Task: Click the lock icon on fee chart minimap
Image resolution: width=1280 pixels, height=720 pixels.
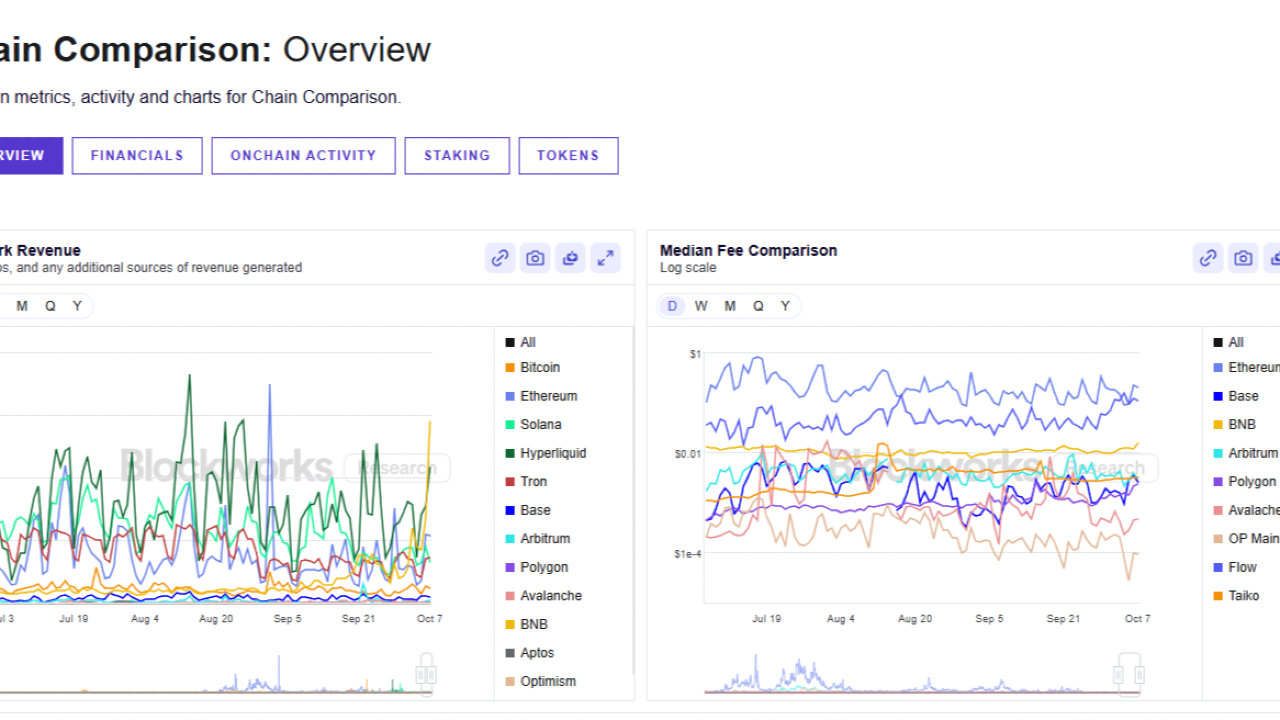Action: [x=1128, y=674]
